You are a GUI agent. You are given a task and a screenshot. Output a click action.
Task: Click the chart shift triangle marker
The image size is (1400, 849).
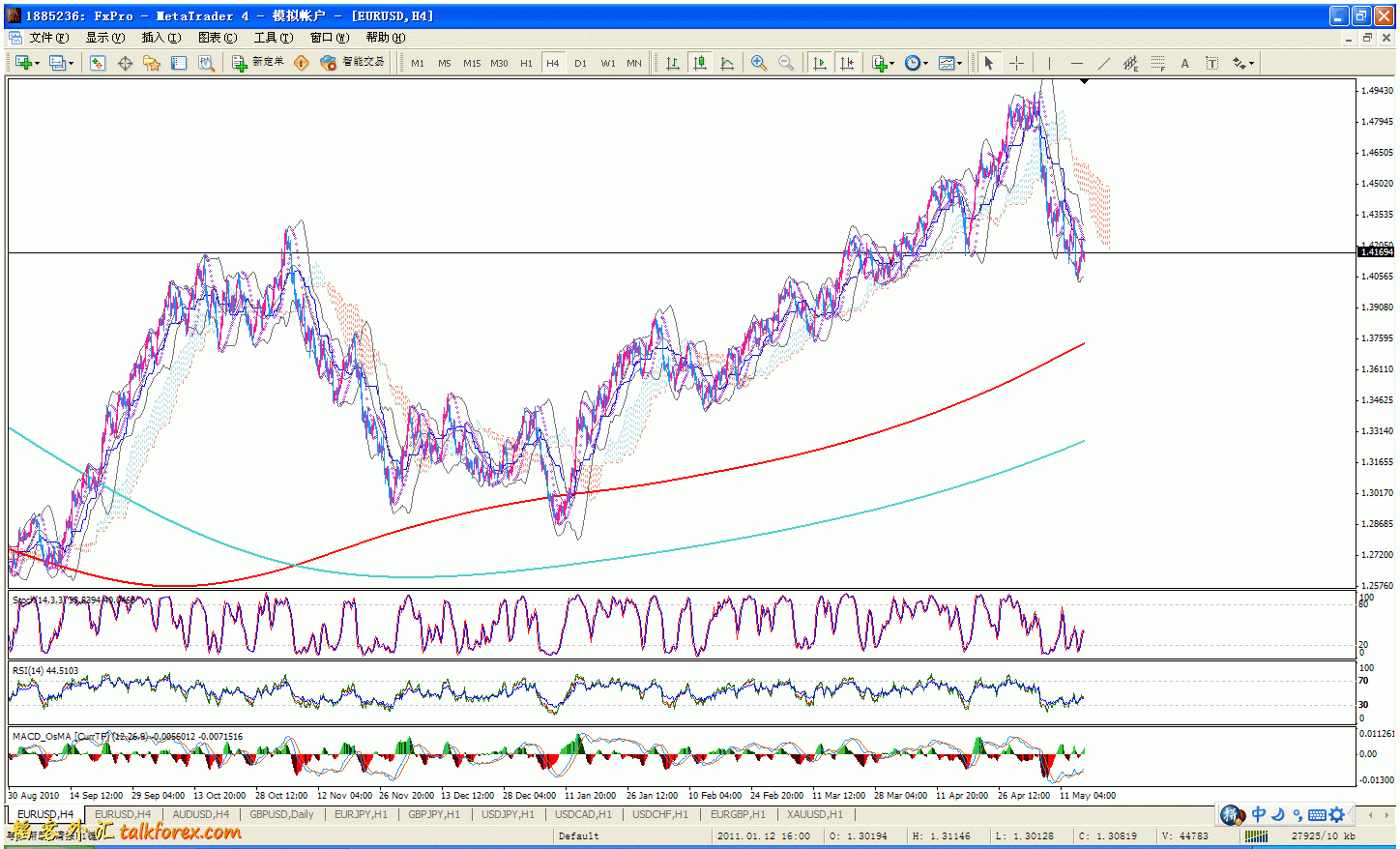click(1084, 81)
